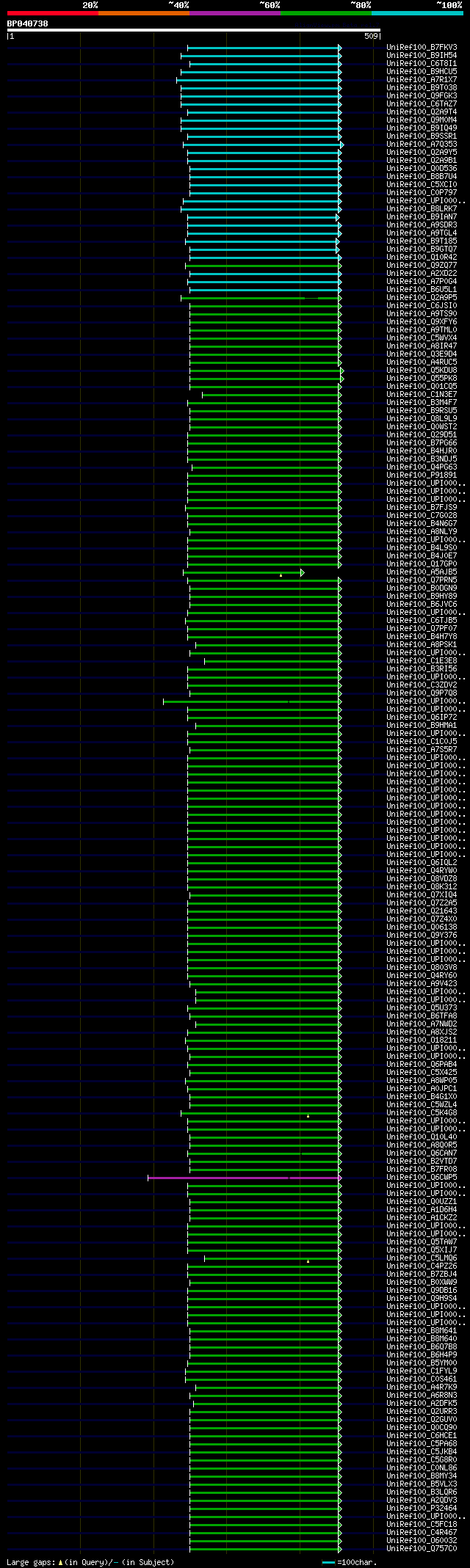Select the UniRef100_O18211 label
The image size is (470, 1568).
[x=422, y=1040]
